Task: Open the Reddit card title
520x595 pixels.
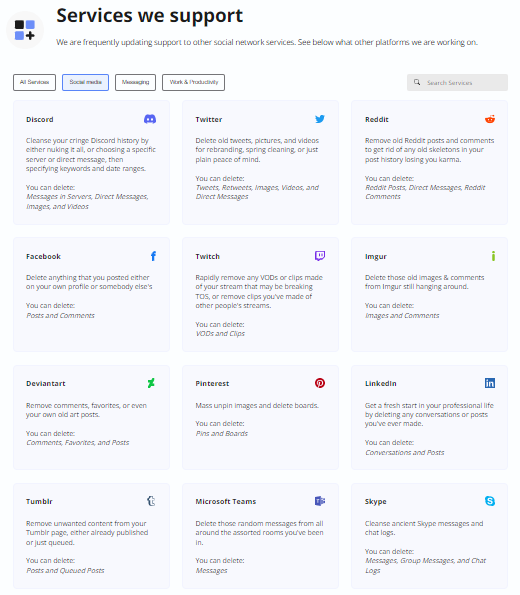Action: tap(377, 120)
